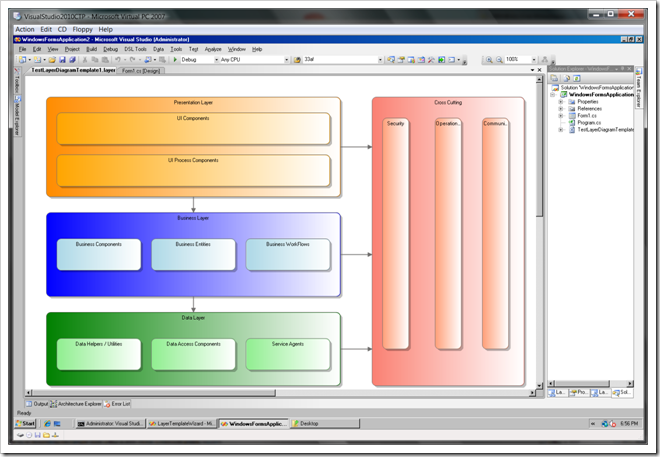Viewport: 660px width, 457px height.
Task: Click the Internet Explorer quick launch icon
Action: (47, 424)
